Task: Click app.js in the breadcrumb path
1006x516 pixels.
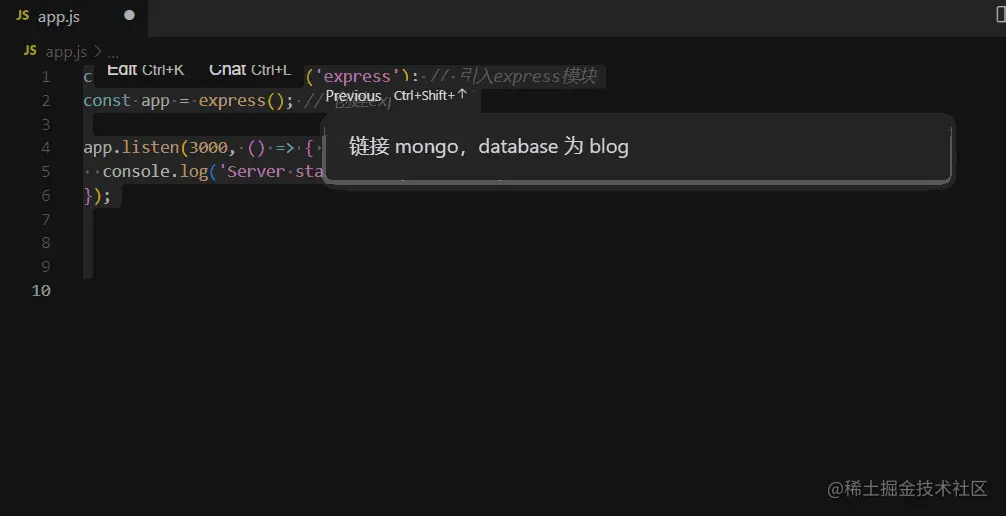Action: (65, 52)
